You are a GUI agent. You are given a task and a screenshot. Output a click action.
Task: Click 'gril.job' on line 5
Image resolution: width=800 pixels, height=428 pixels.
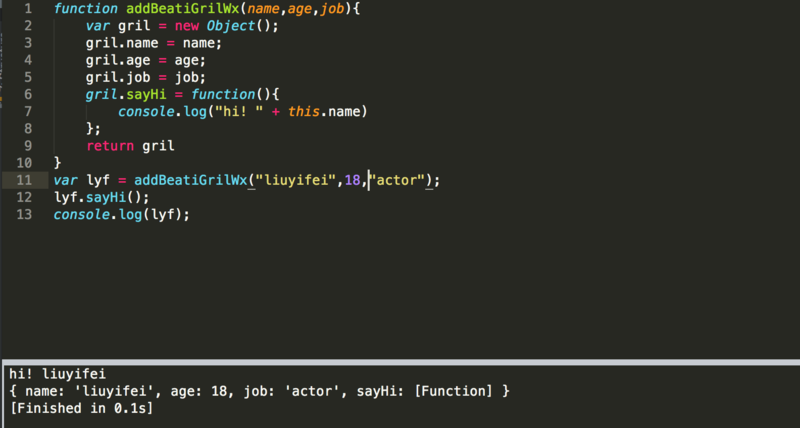(x=118, y=77)
